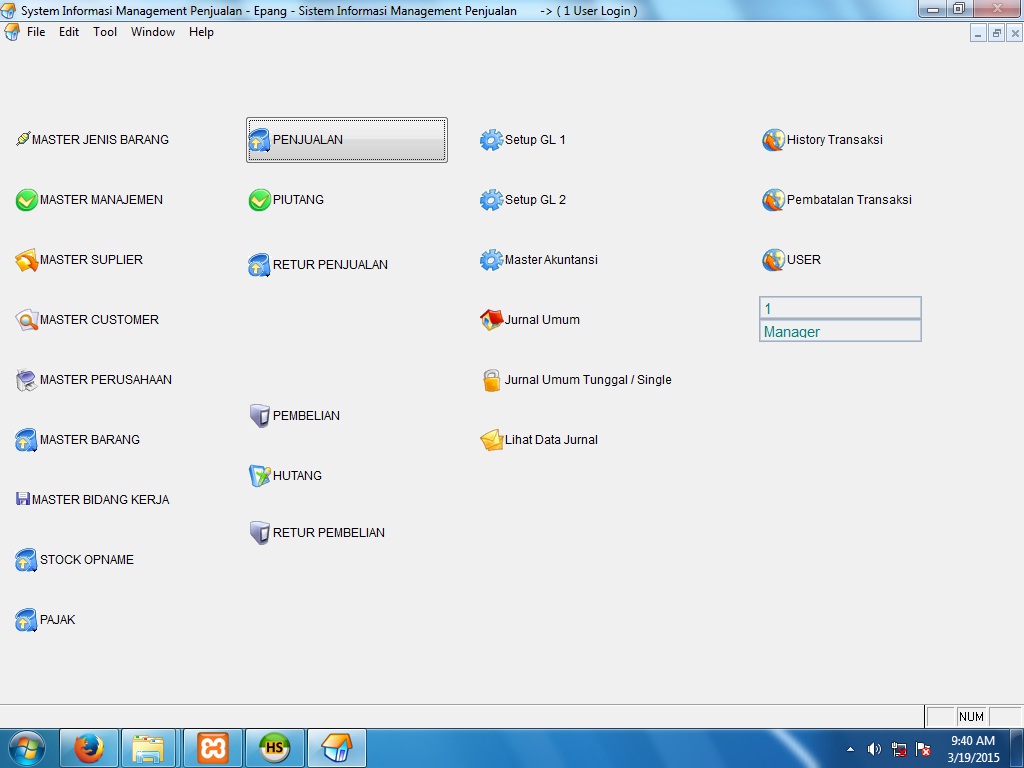Click the Setup GL 1 gear icon

pos(490,140)
